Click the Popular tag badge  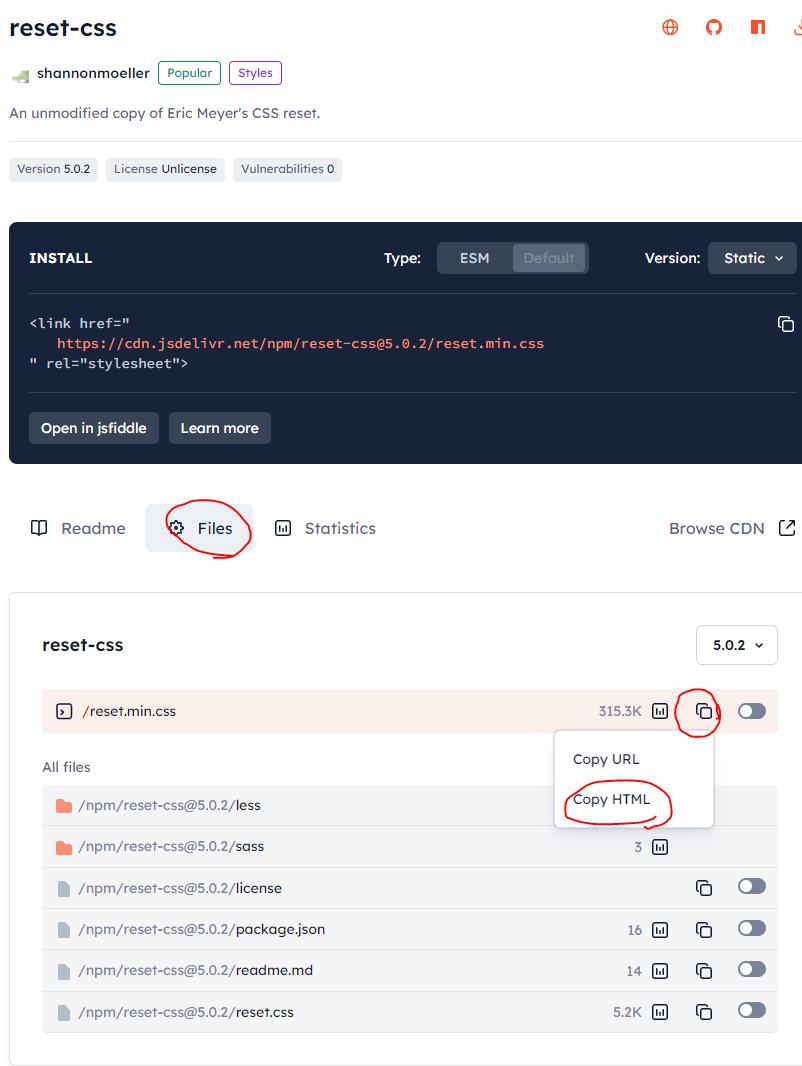190,73
